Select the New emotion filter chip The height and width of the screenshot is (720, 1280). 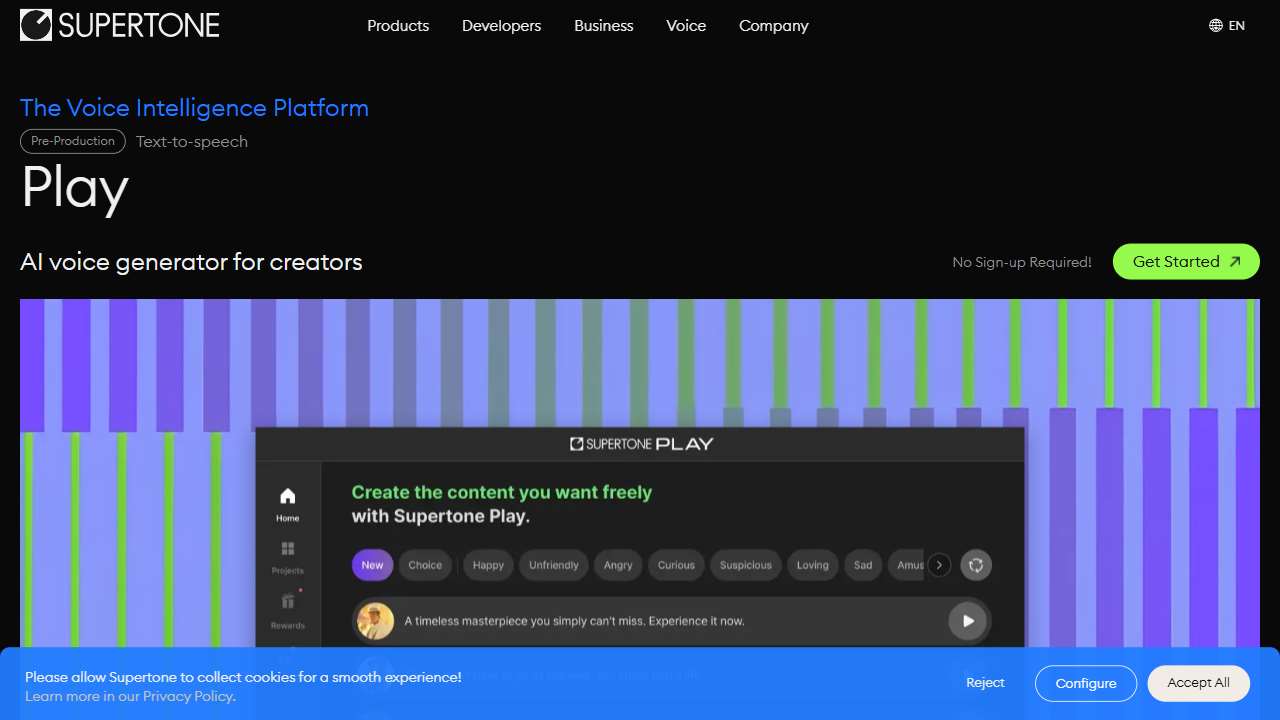coord(372,565)
